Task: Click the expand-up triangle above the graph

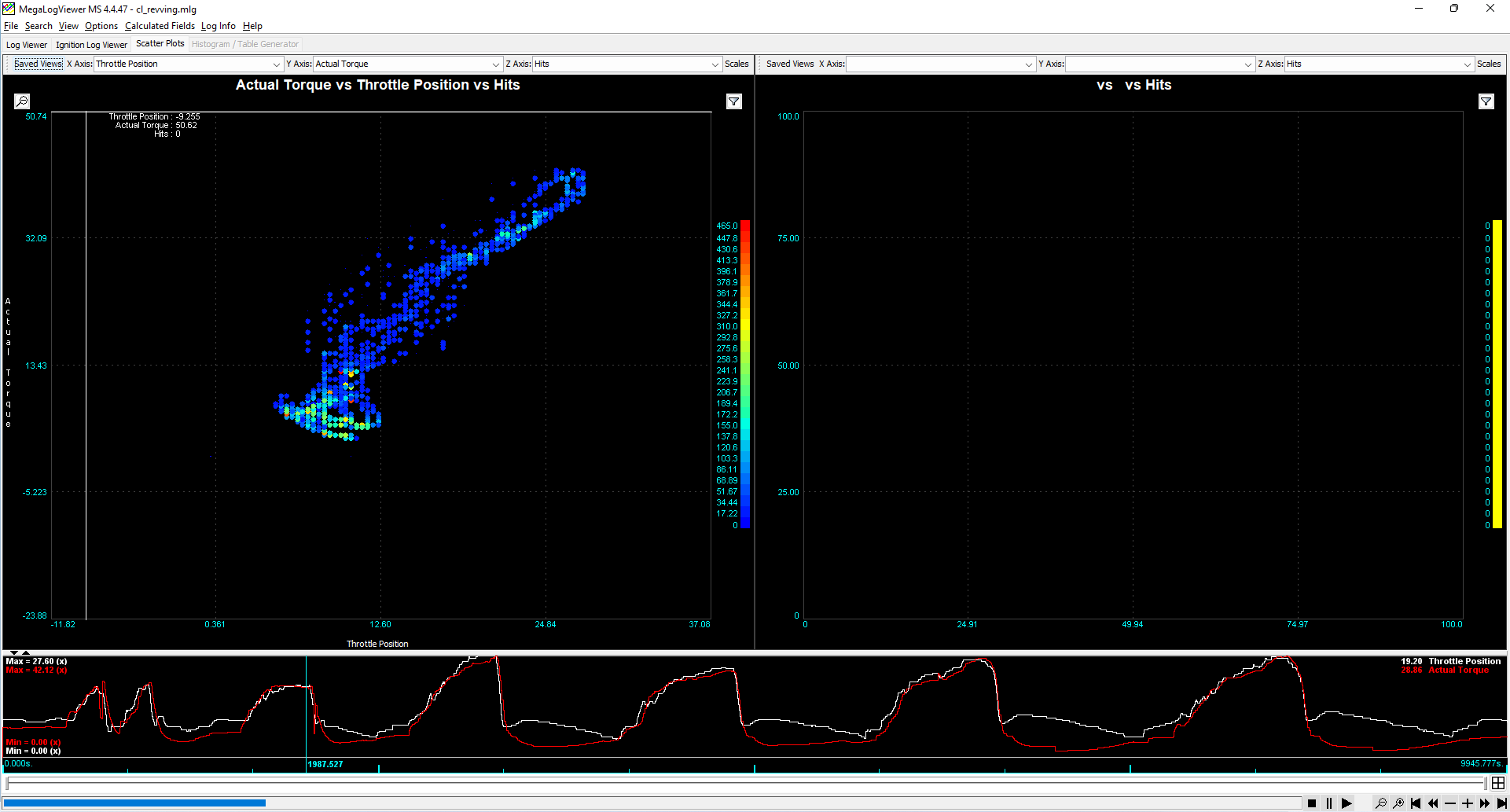Action: click(26, 652)
